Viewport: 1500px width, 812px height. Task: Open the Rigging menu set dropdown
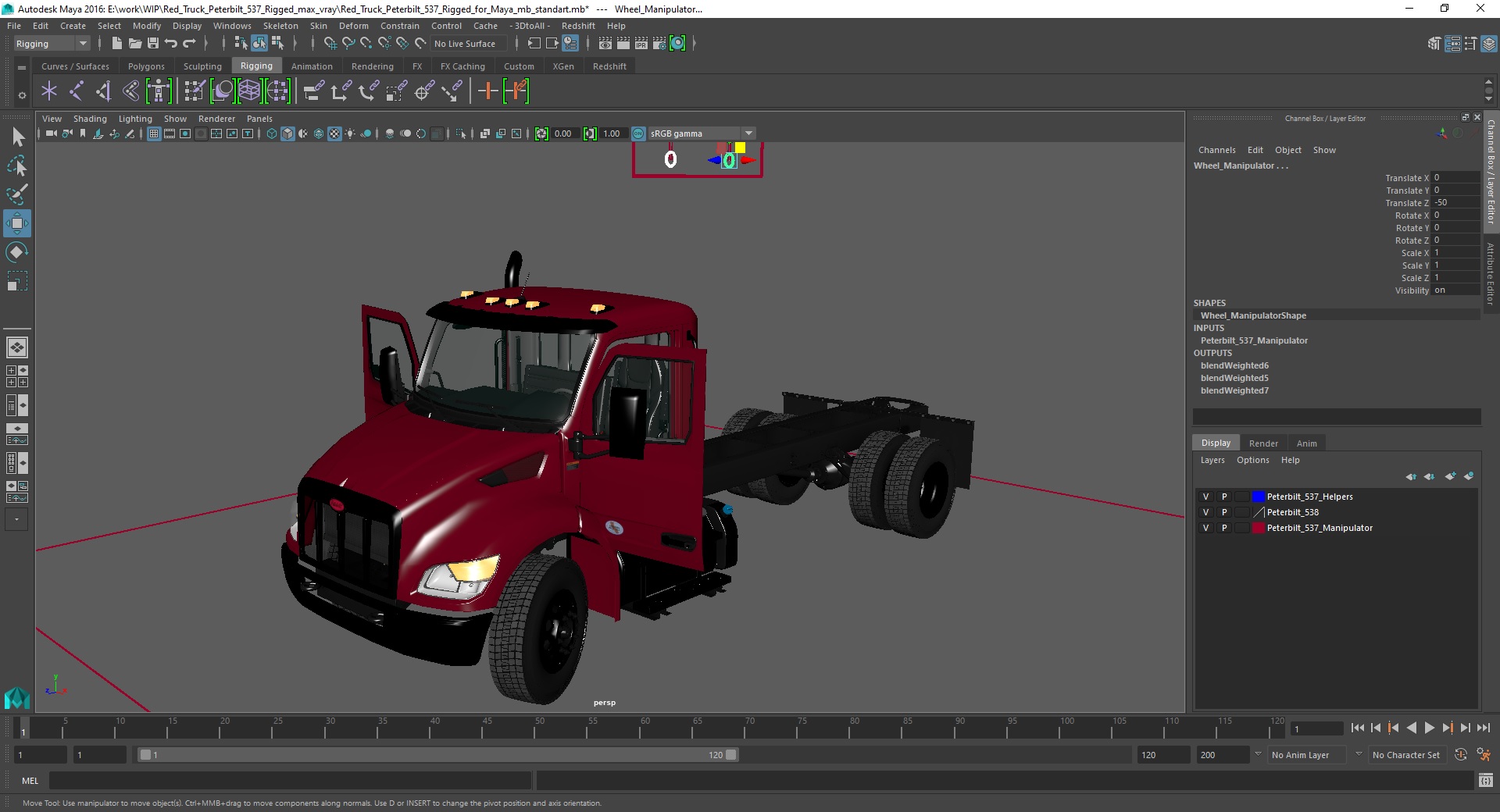[52, 44]
